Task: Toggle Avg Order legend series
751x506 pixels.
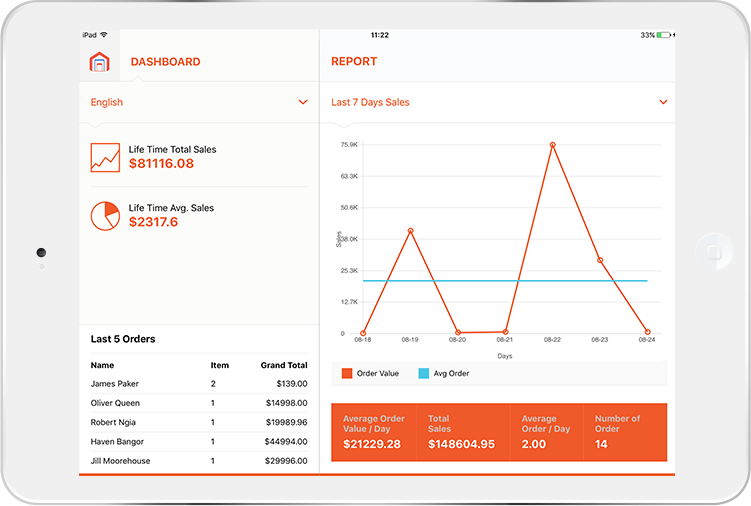Action: 443,373
